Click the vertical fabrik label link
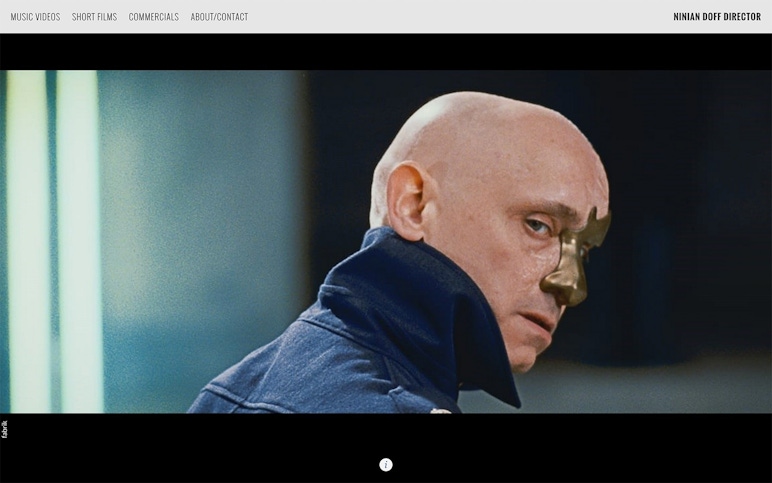This screenshot has height=483, width=772. [x=5, y=429]
